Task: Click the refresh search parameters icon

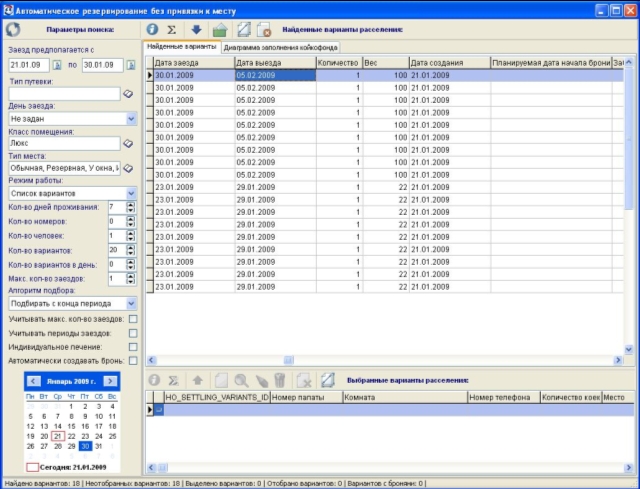Action: 13,29
